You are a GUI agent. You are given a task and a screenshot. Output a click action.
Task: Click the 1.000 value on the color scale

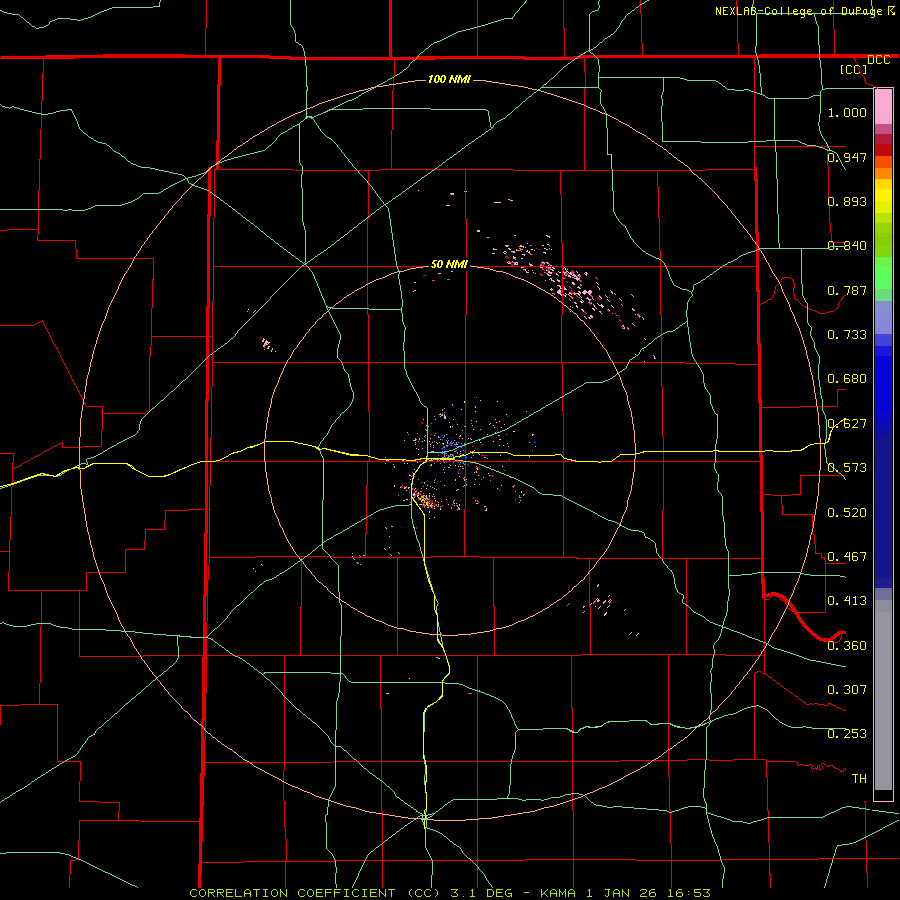point(847,112)
